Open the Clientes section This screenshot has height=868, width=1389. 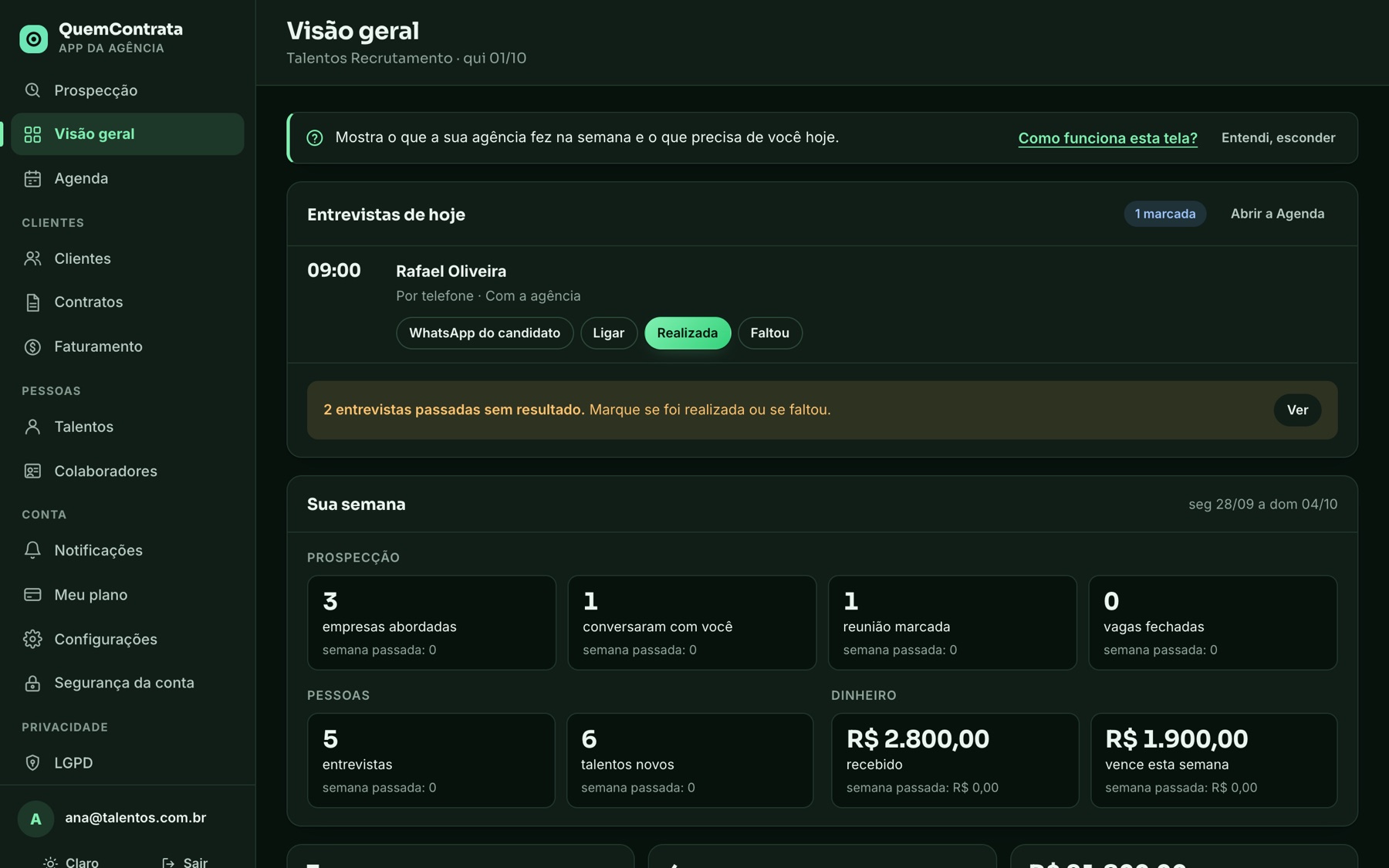(x=127, y=258)
